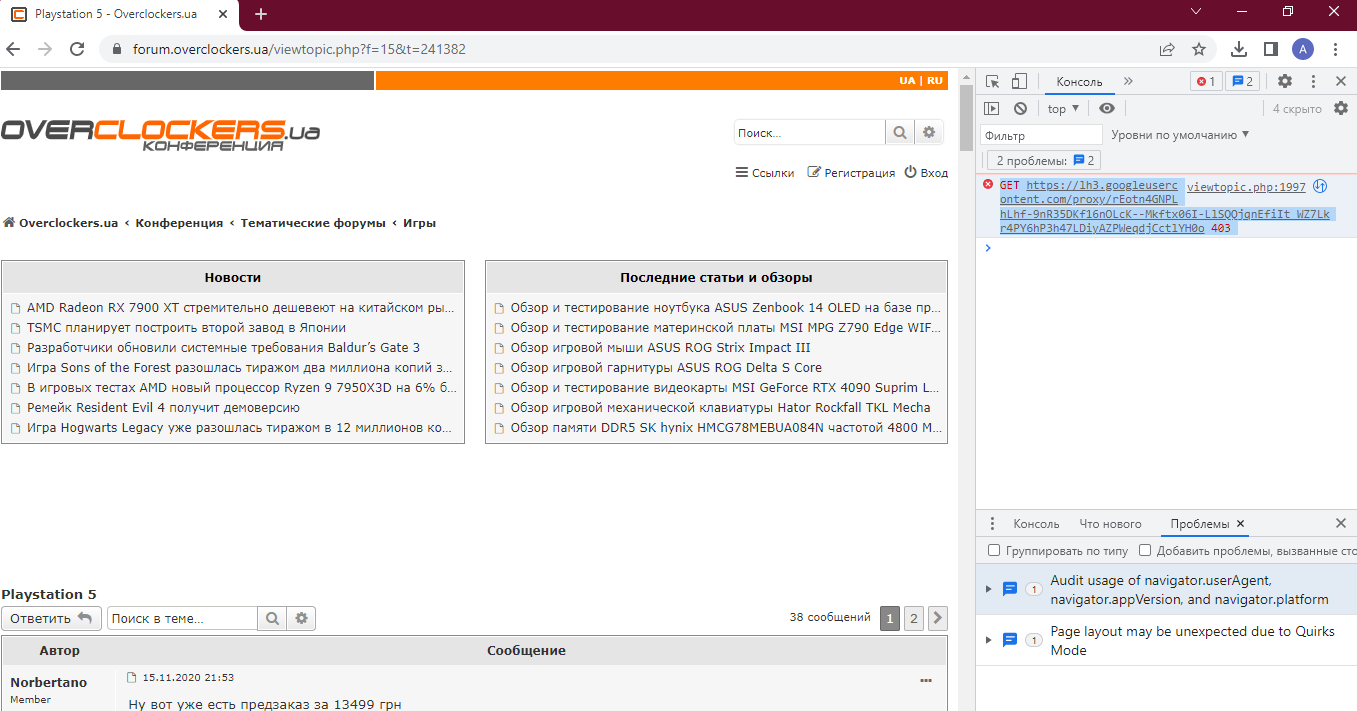
Task: Switch to the top 'Консоль' DevTools tab
Action: tap(1079, 82)
